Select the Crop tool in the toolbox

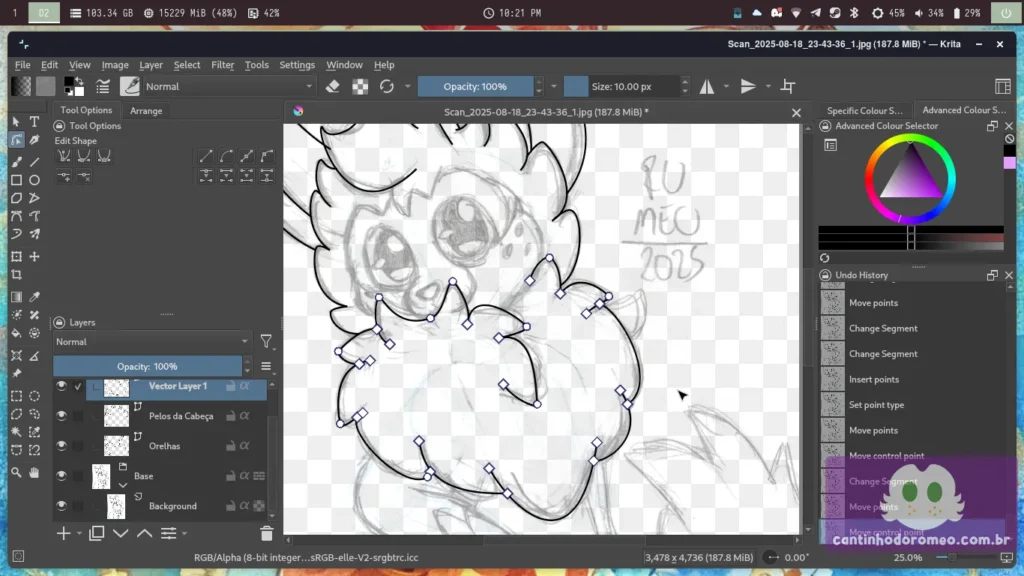pyautogui.click(x=16, y=275)
